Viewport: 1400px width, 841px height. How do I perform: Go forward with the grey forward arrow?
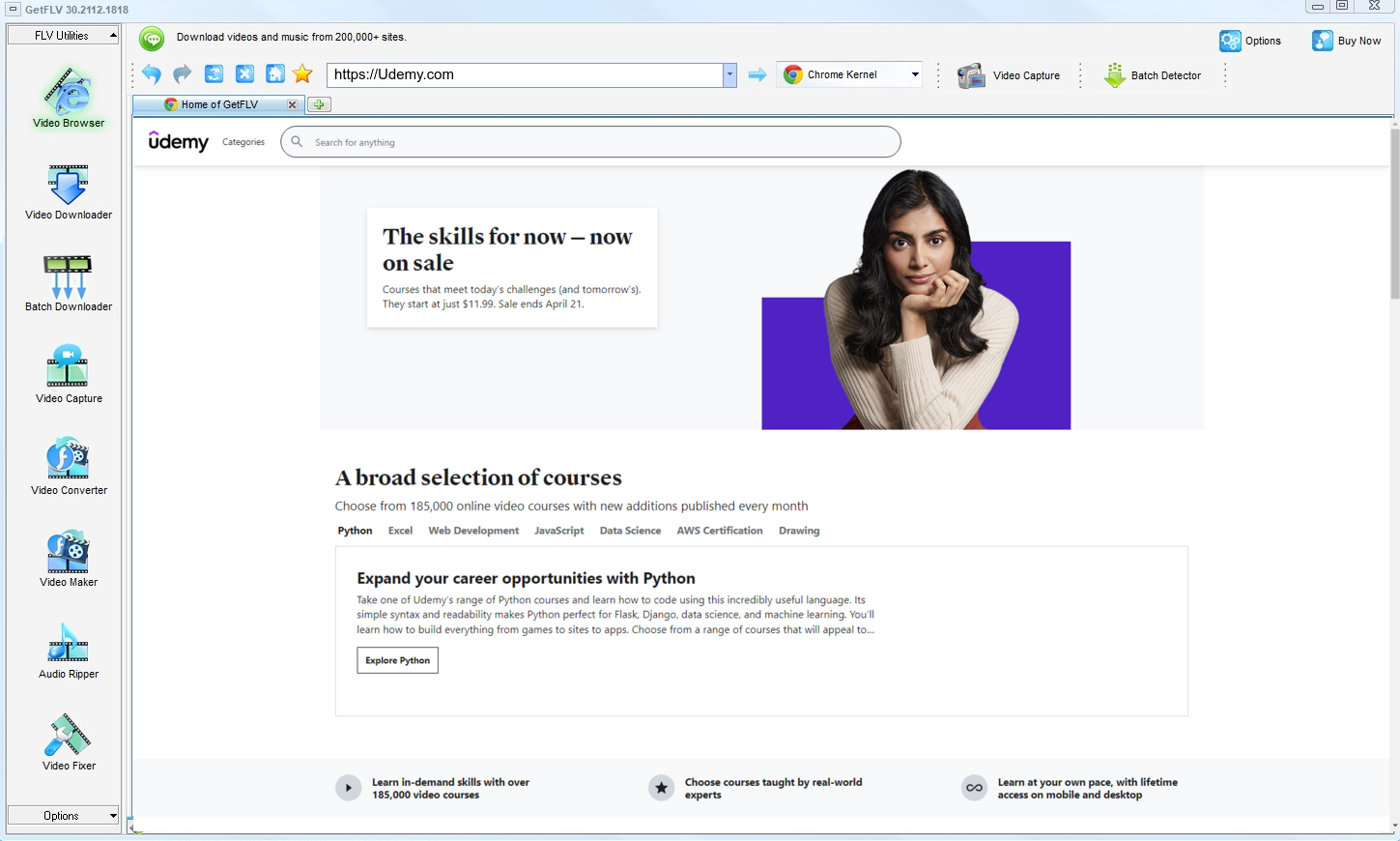click(x=183, y=74)
